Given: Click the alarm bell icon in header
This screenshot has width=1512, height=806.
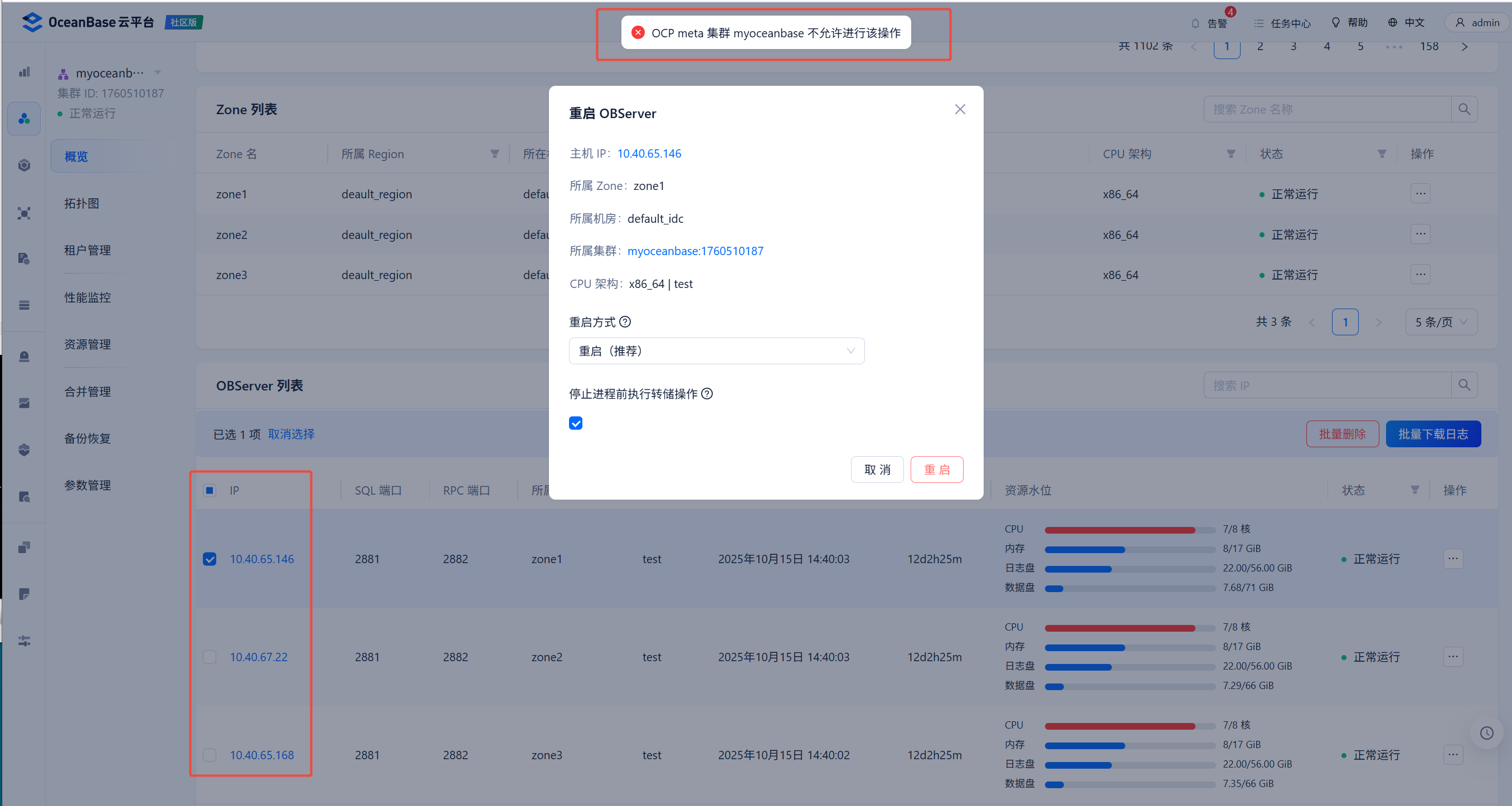Looking at the screenshot, I should click(1195, 23).
